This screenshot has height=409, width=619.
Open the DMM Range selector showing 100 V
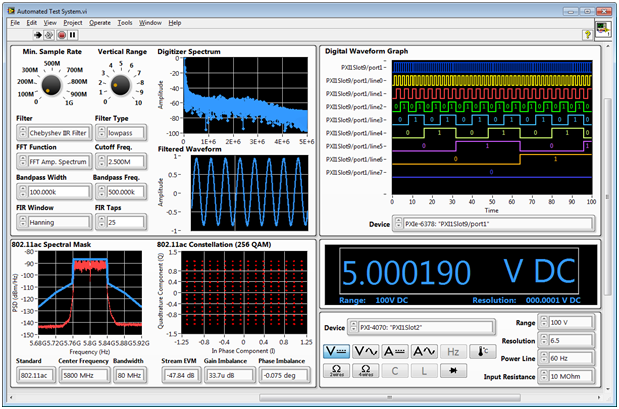(572, 323)
